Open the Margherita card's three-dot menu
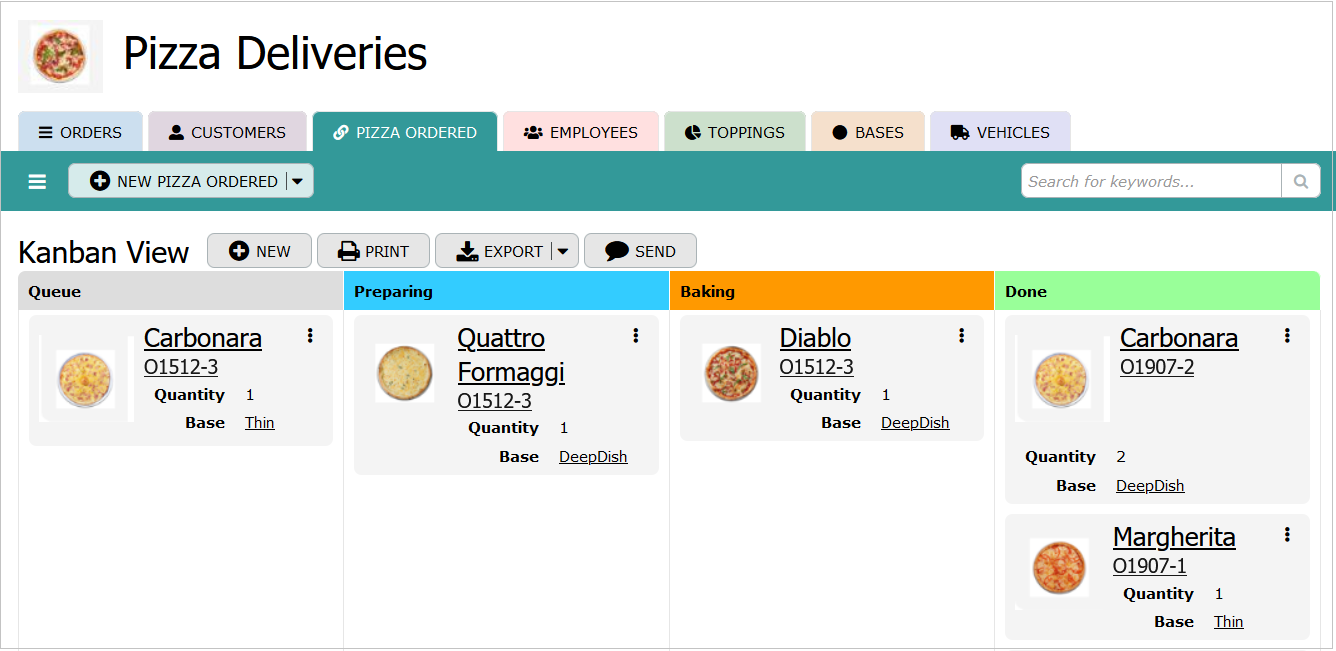Image resolution: width=1336 pixels, height=651 pixels. (1287, 535)
